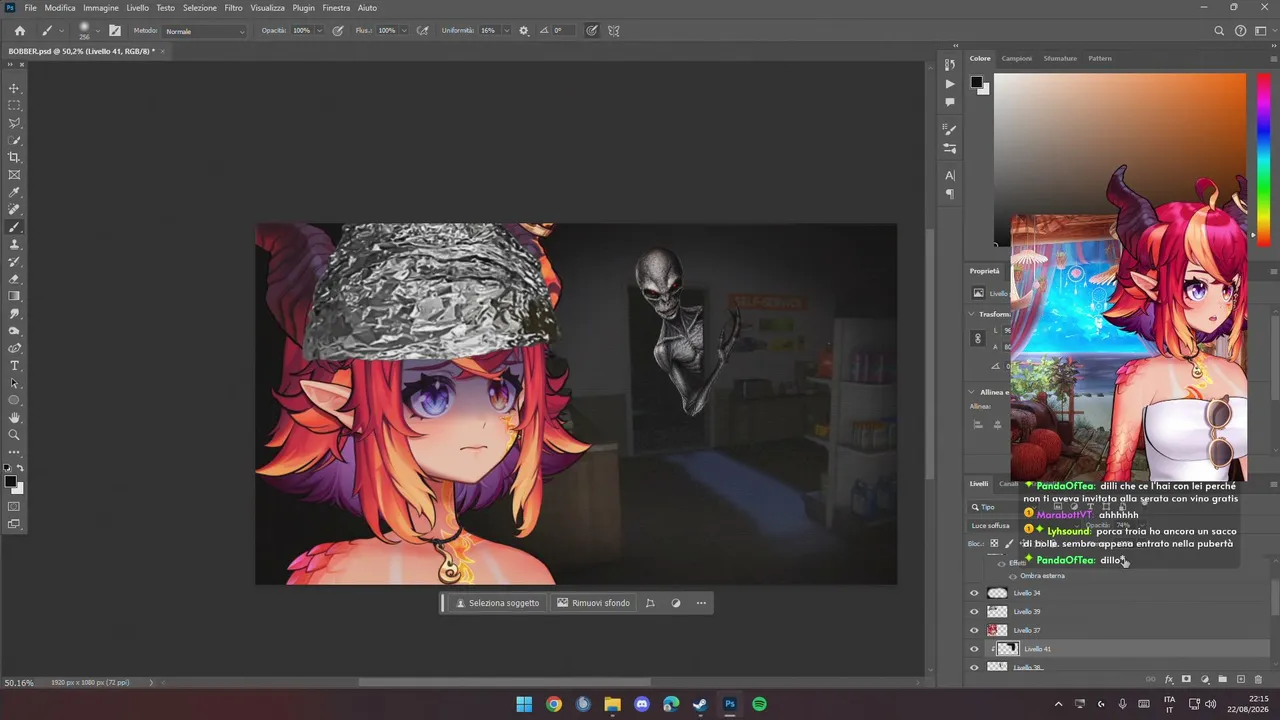The image size is (1280, 720).
Task: Create new adjustment layer icon
Action: pos(1204,679)
